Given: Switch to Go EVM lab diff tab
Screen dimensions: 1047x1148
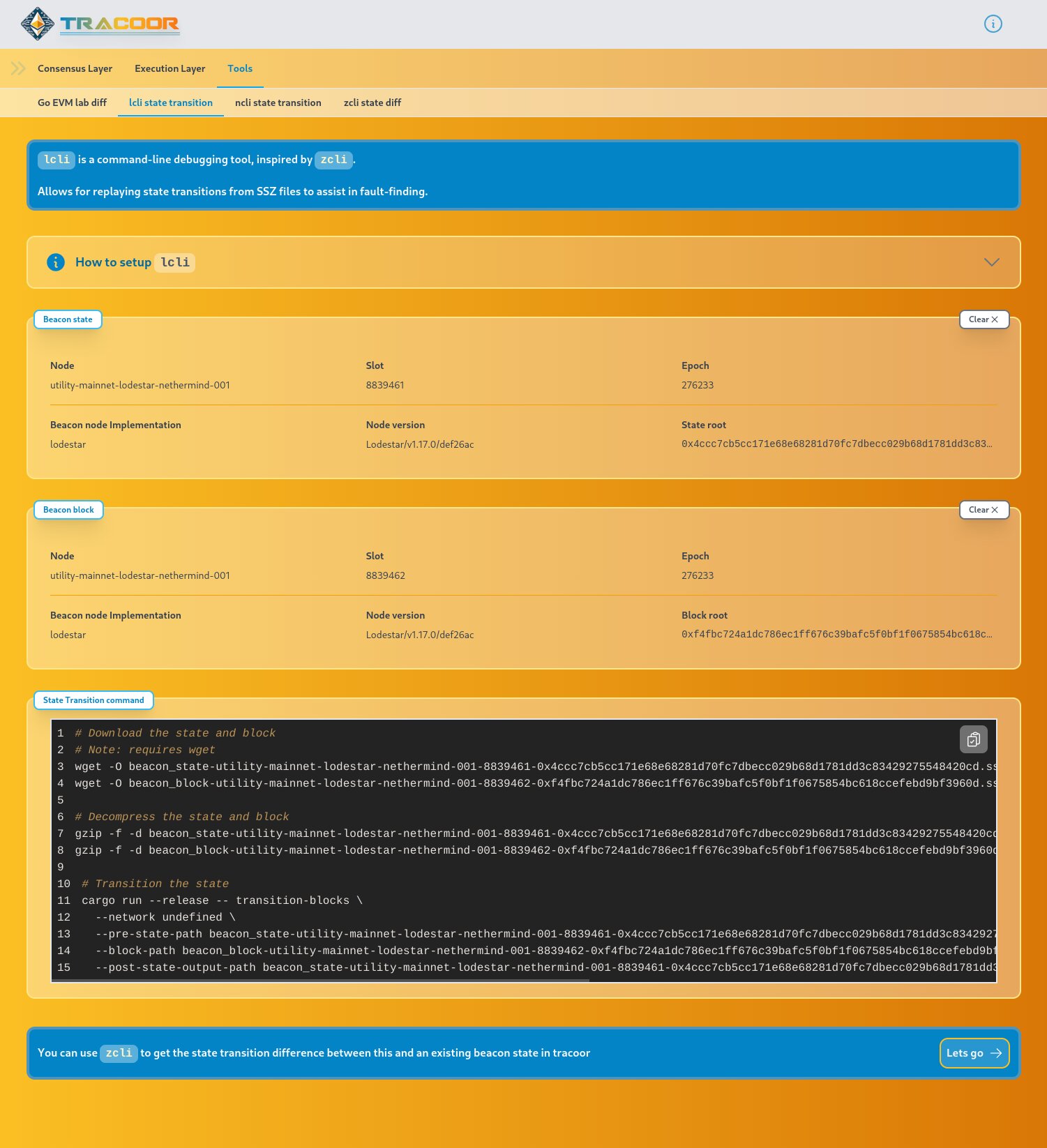Looking at the screenshot, I should (x=72, y=103).
